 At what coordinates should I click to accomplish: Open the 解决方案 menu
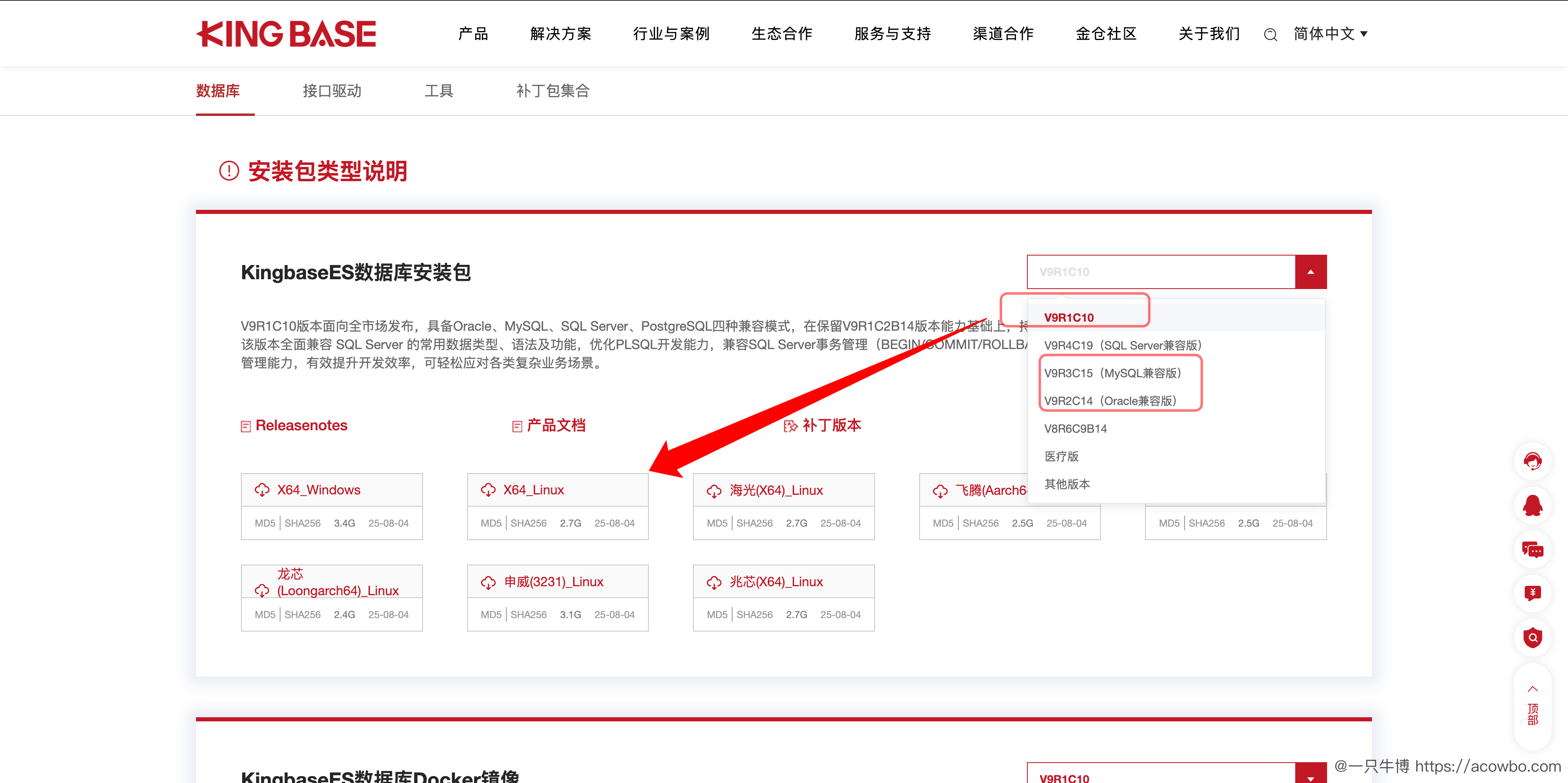(561, 34)
